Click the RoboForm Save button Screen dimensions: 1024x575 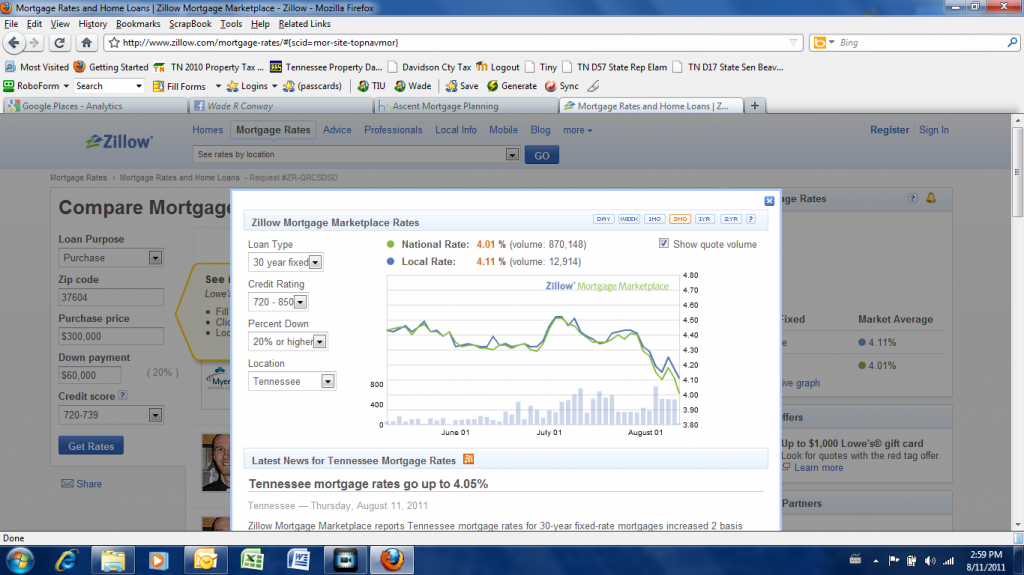pyautogui.click(x=462, y=86)
